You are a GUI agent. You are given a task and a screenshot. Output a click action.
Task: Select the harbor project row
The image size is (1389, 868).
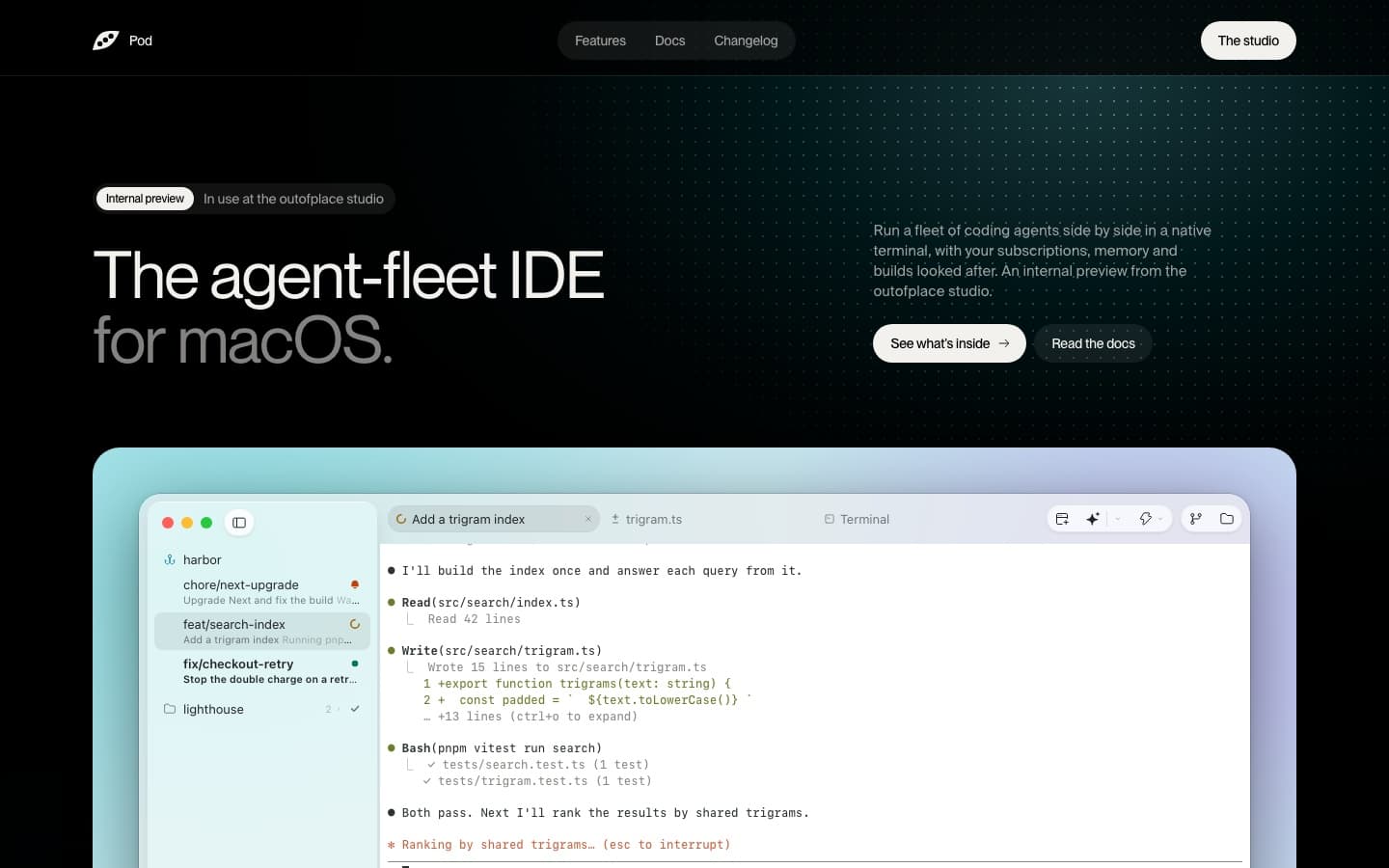click(x=262, y=559)
